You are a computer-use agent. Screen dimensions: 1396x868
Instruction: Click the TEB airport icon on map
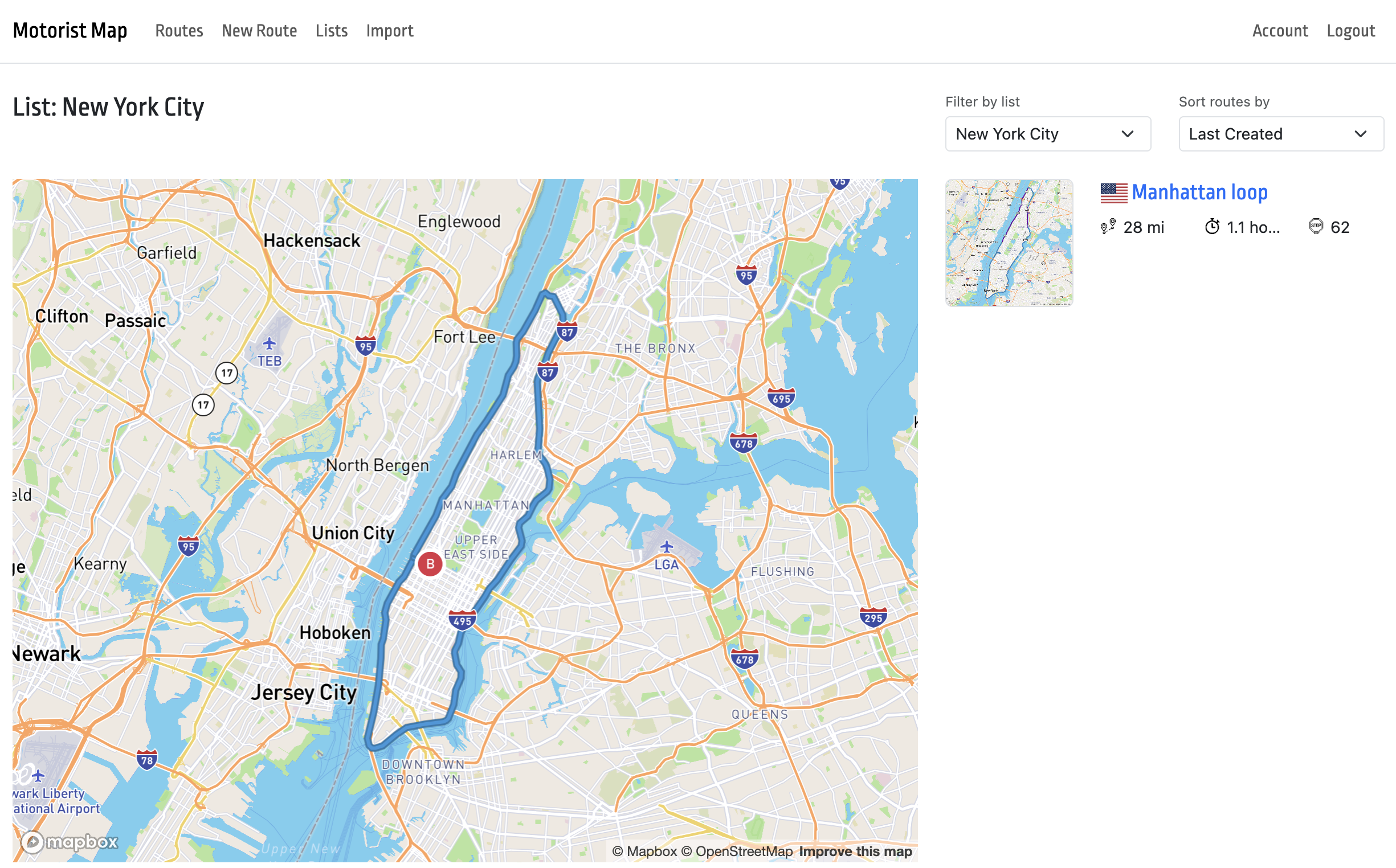[x=270, y=345]
